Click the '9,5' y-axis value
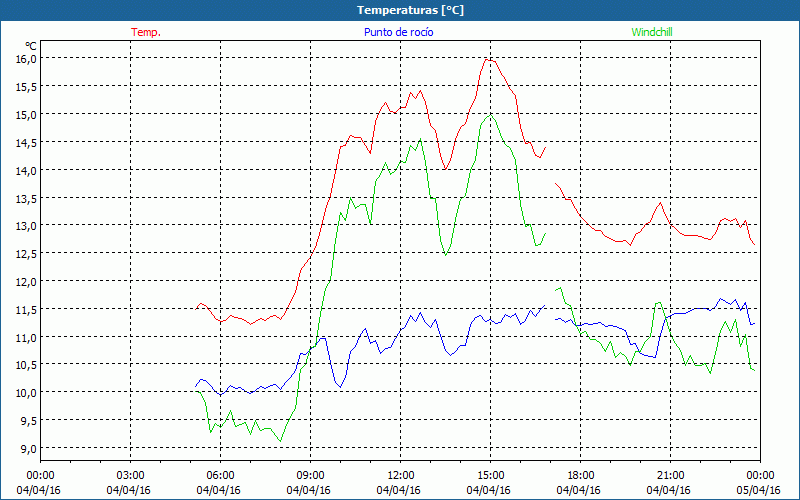800x500 pixels. point(29,420)
